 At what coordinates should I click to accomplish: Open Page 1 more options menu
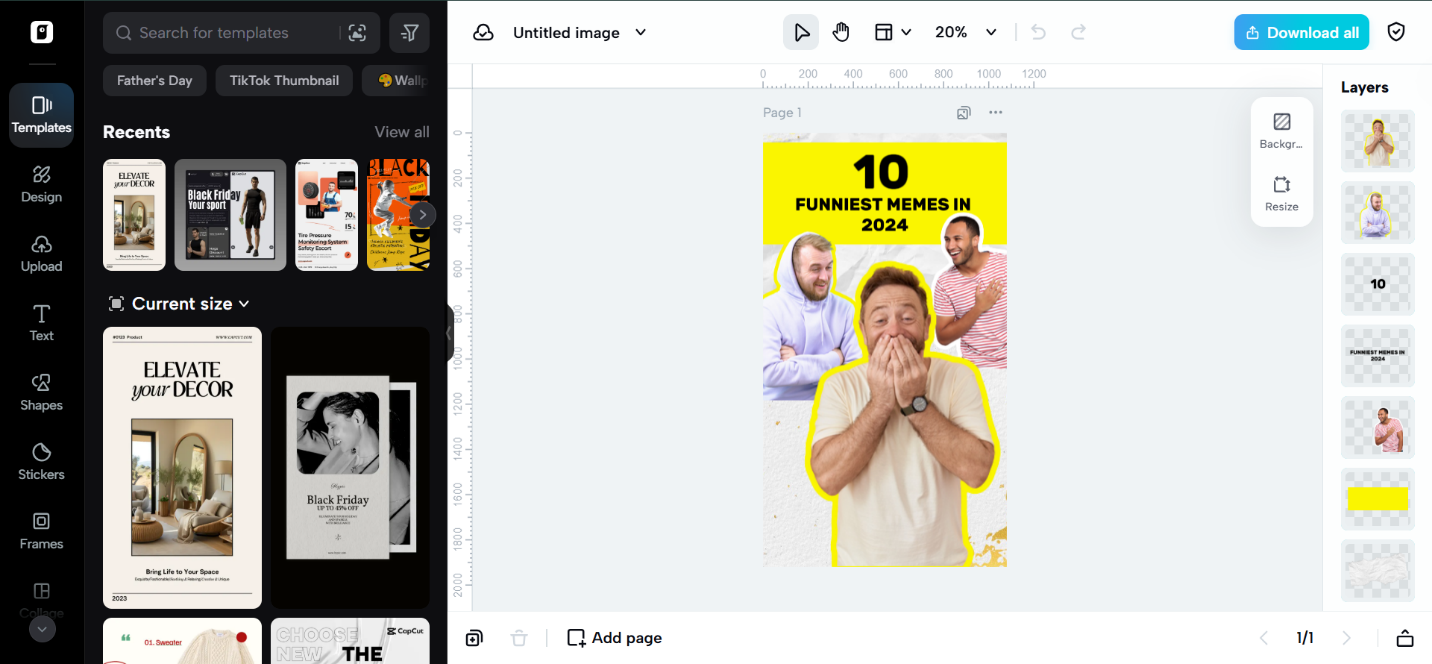click(x=995, y=113)
